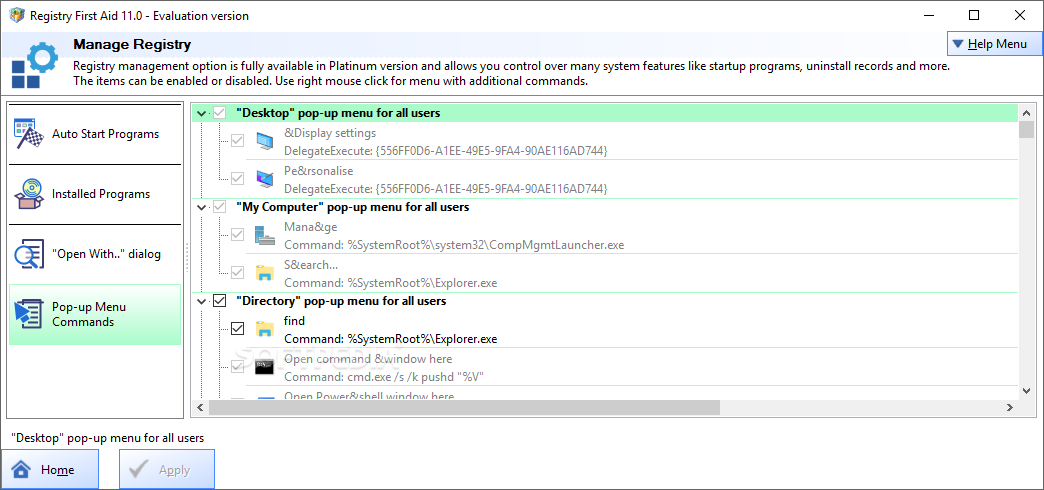Click the horizontal scrollbar thumb

pyautogui.click(x=464, y=407)
